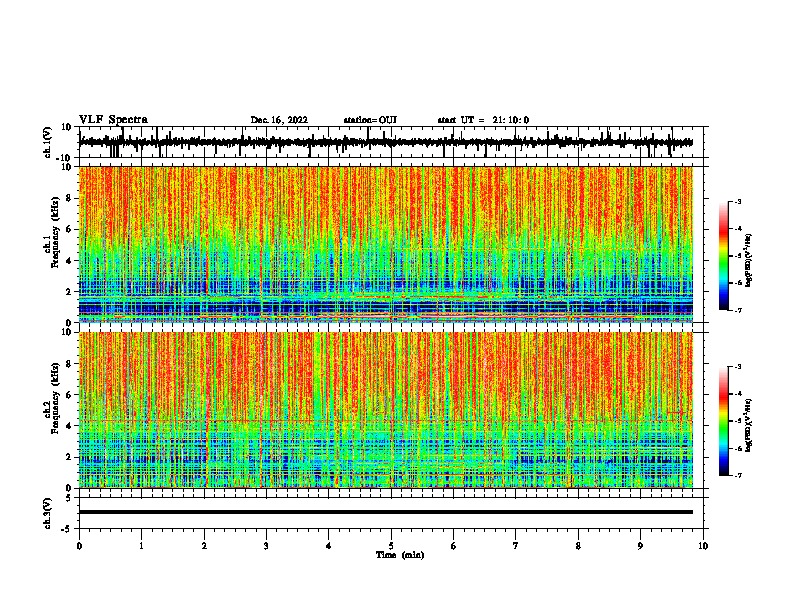The image size is (792, 612).
Task: Click the ch.1 "Frequency (kHz)" axis label
Action: point(56,233)
